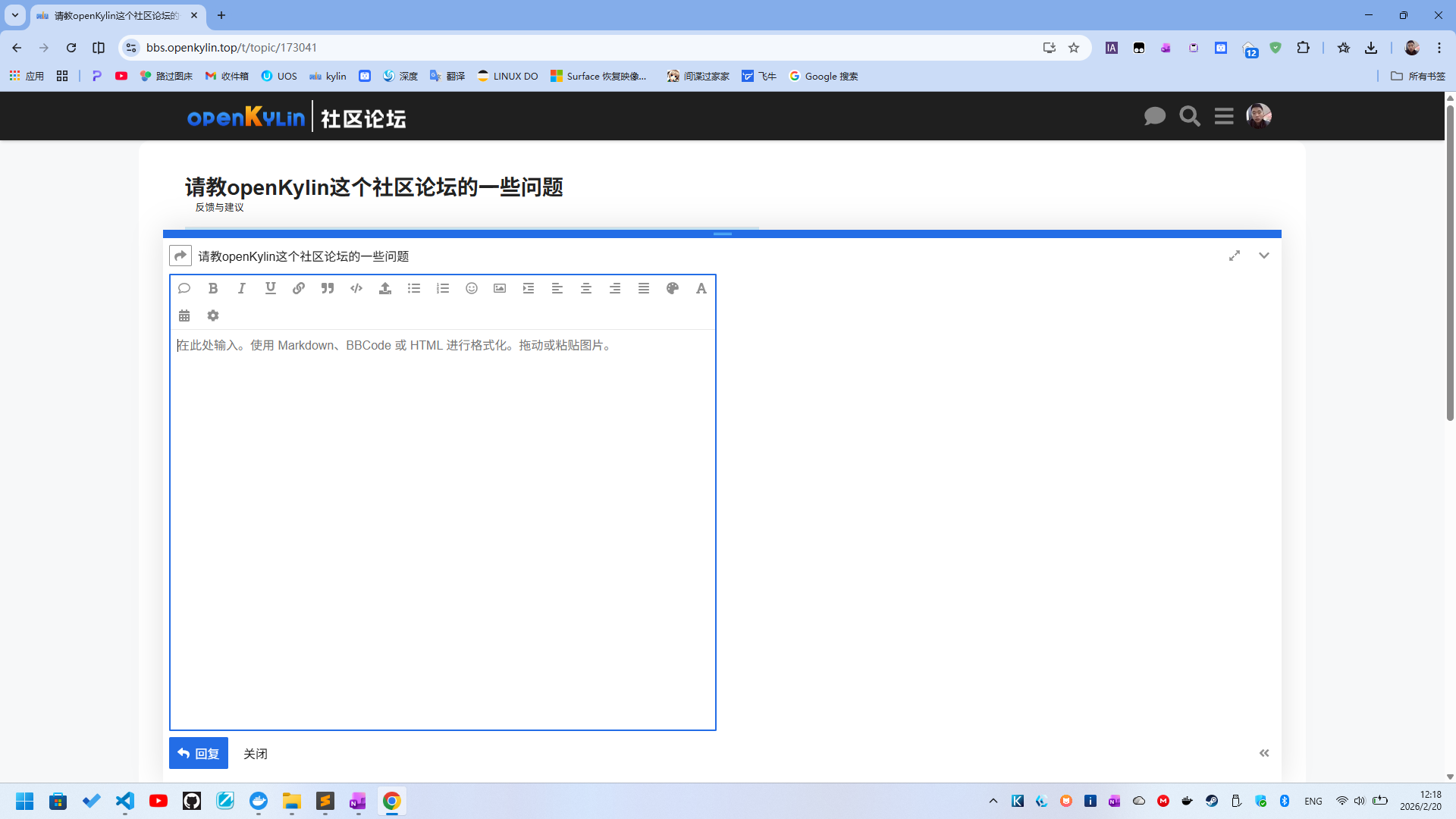Viewport: 1456px width, 819px height.
Task: Submit the post with the 回复 button
Action: [199, 753]
